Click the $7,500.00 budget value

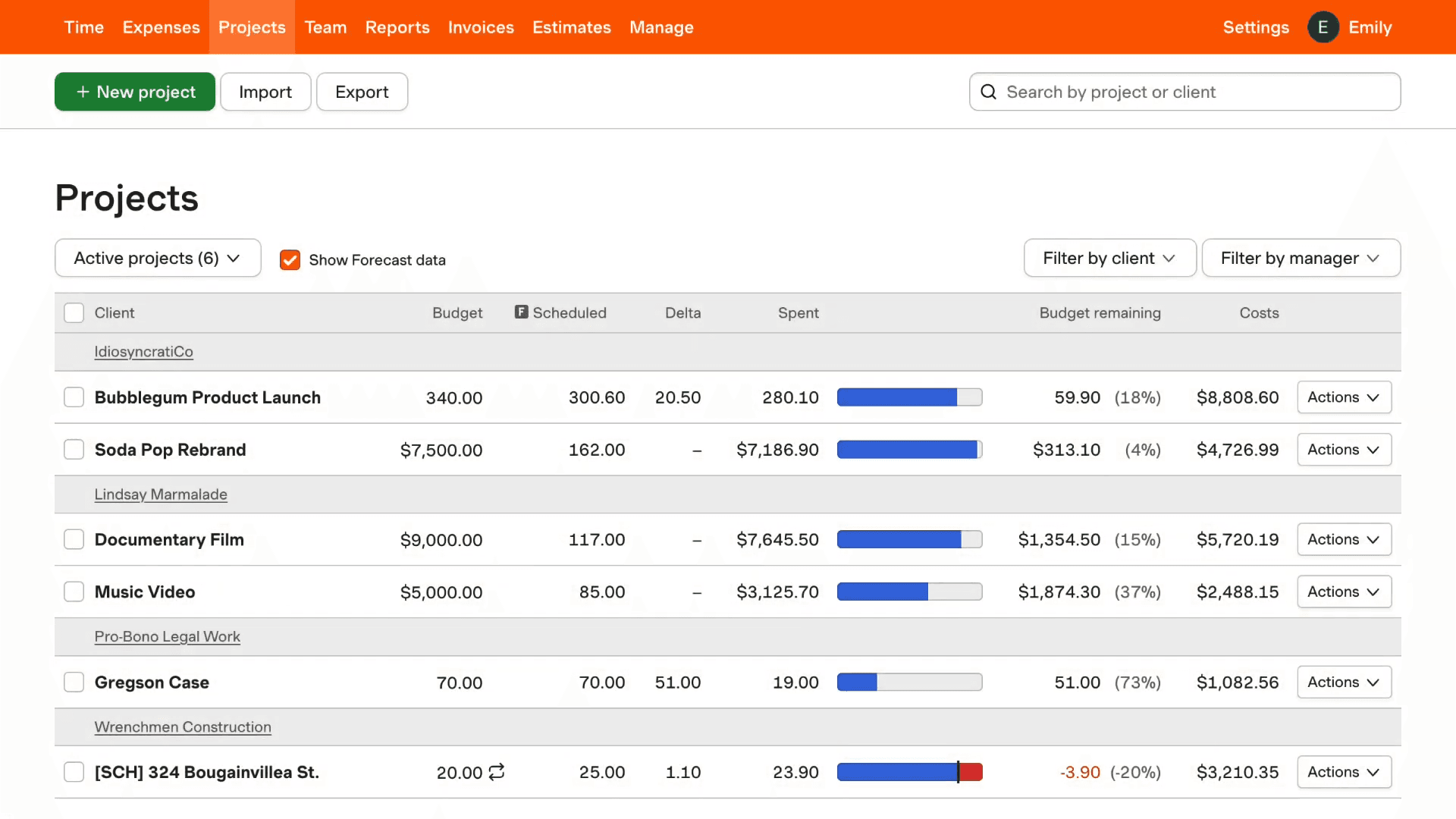[x=441, y=450]
